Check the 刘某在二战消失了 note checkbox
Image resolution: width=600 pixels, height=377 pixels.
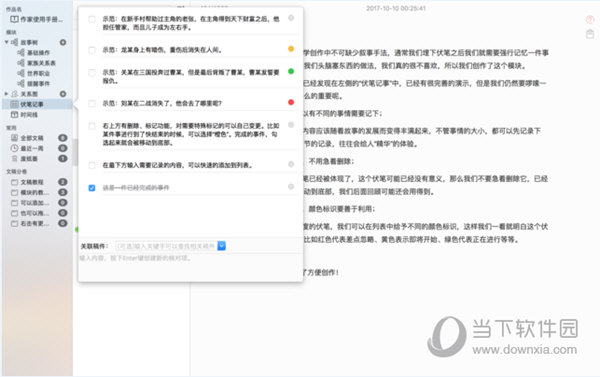click(92, 103)
